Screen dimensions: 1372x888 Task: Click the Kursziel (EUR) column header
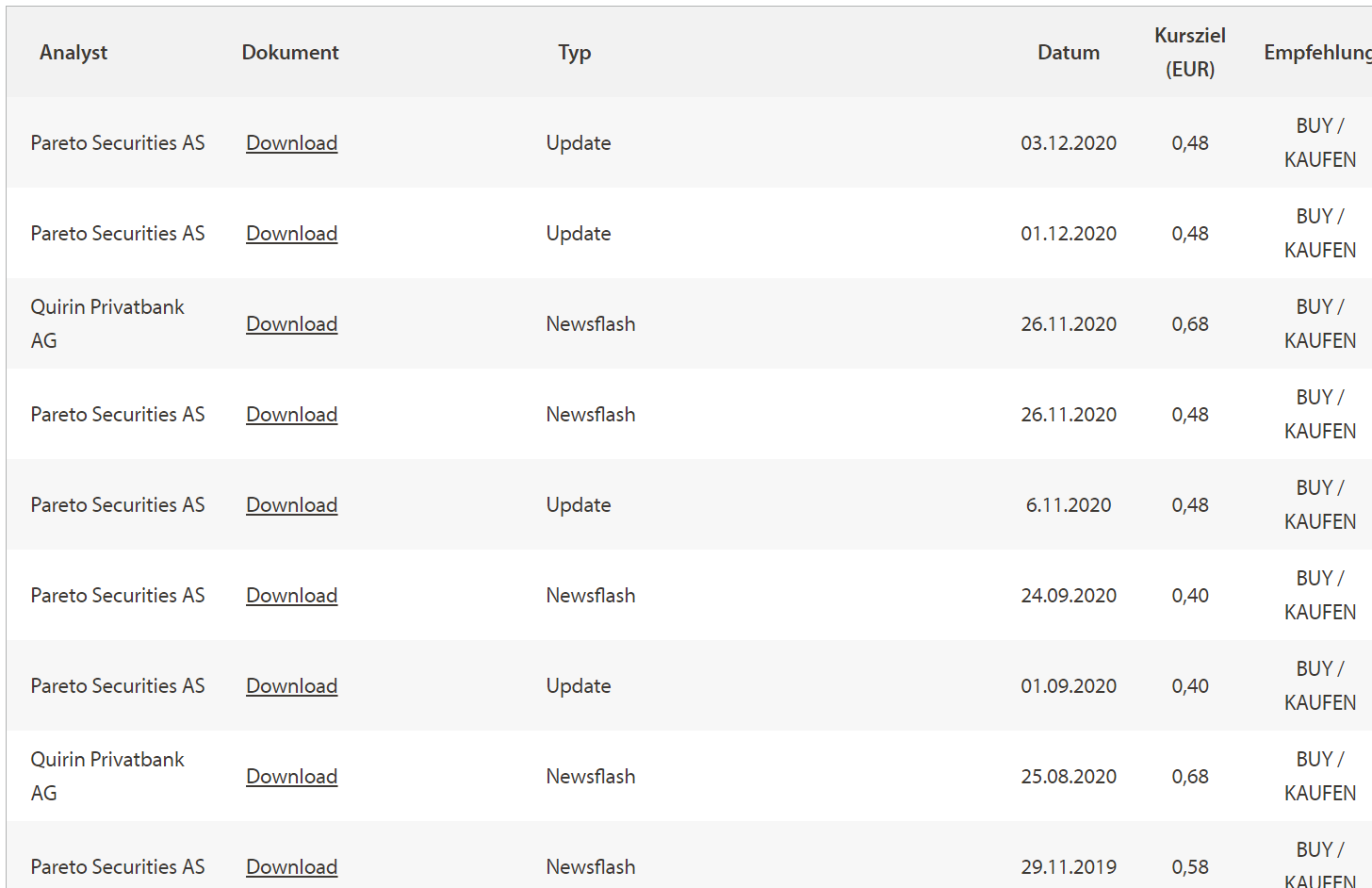click(x=1190, y=52)
